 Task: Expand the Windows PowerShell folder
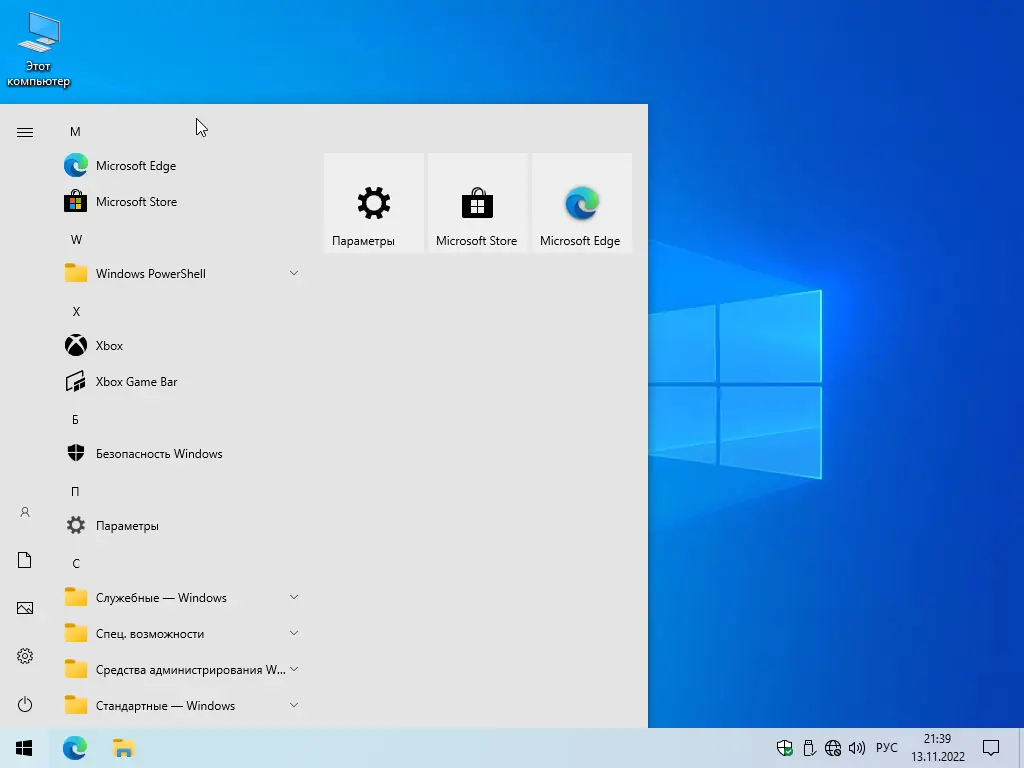(x=182, y=274)
